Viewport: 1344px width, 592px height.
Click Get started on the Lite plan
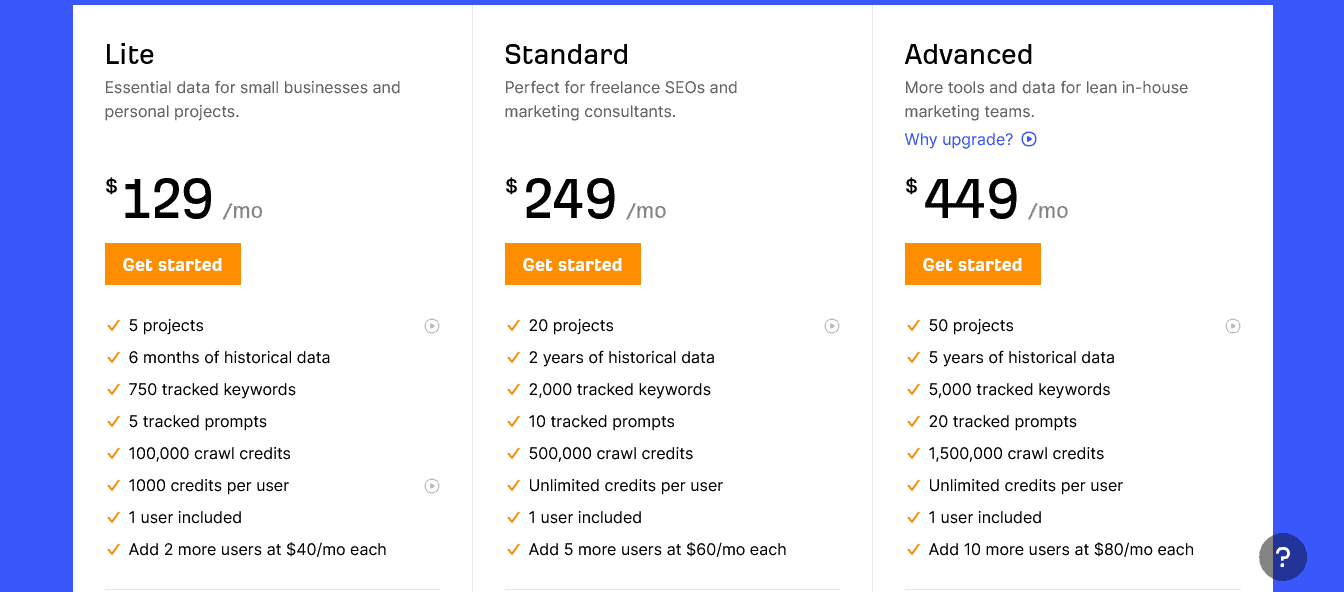172,264
